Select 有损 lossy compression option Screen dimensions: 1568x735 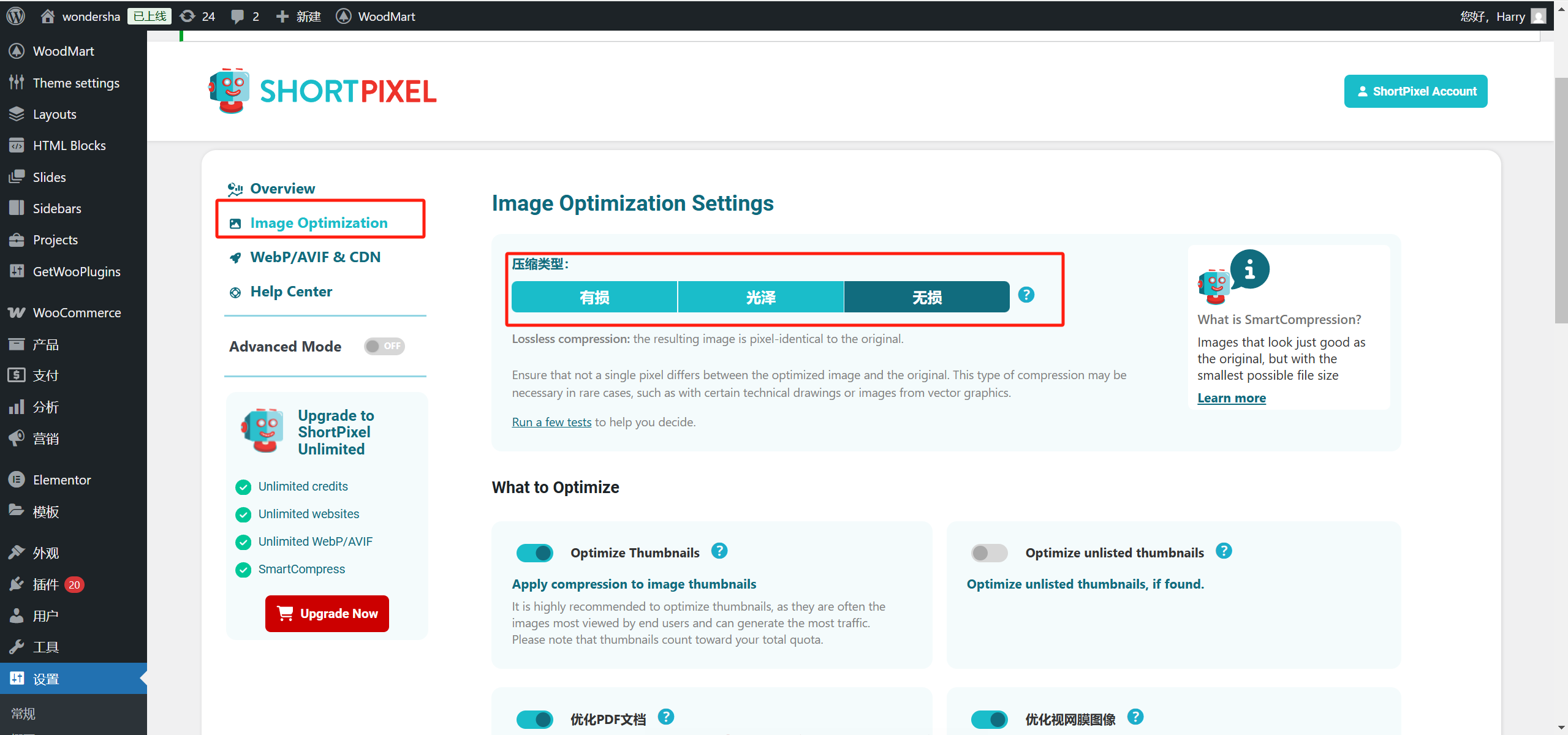coord(594,298)
